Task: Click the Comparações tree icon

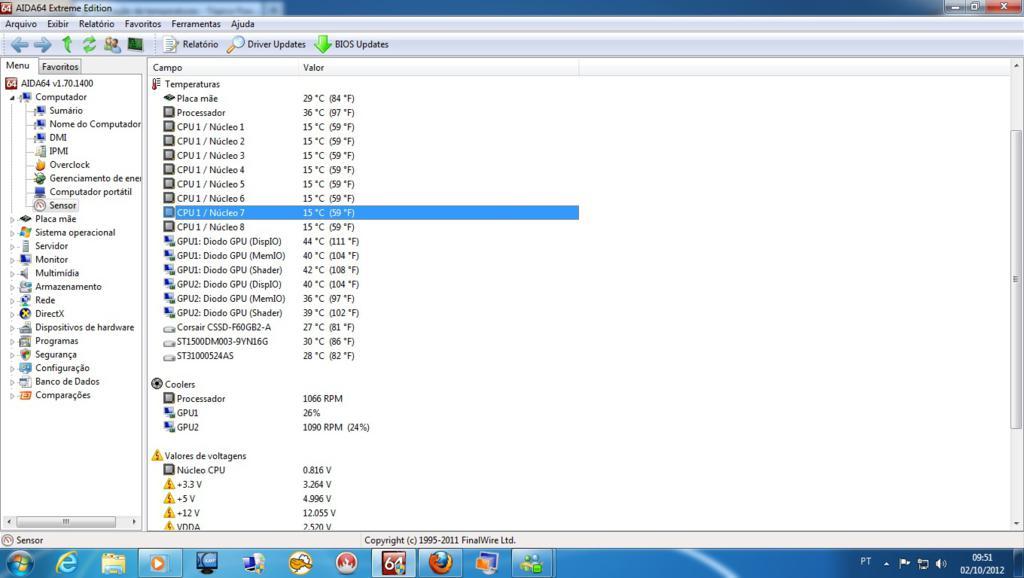Action: click(25, 395)
